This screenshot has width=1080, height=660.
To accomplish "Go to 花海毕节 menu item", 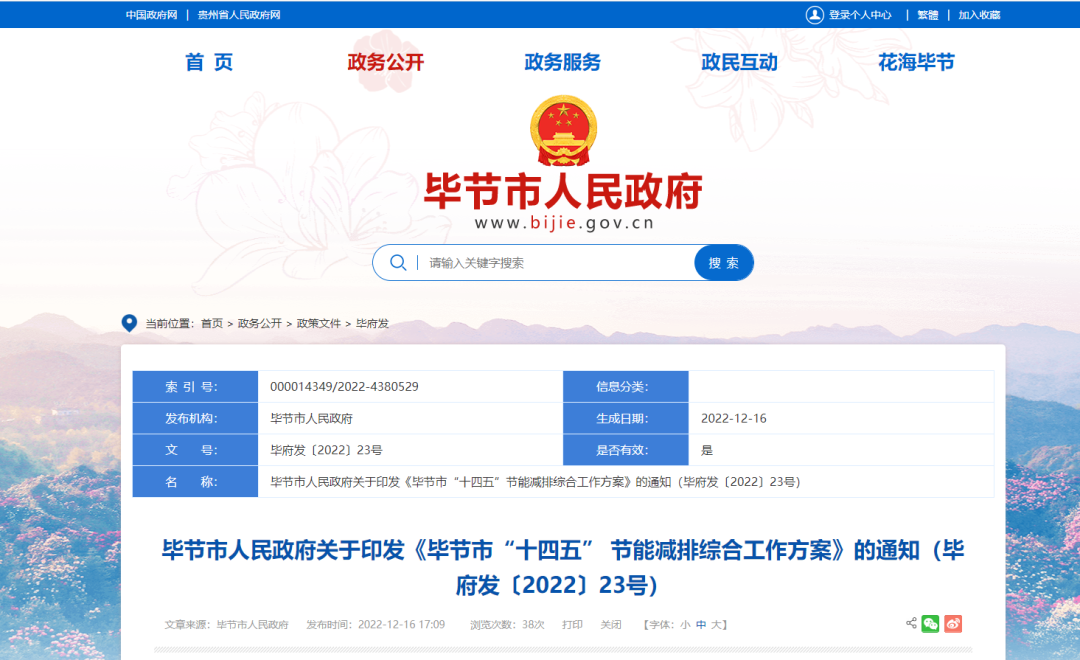I will [x=916, y=62].
